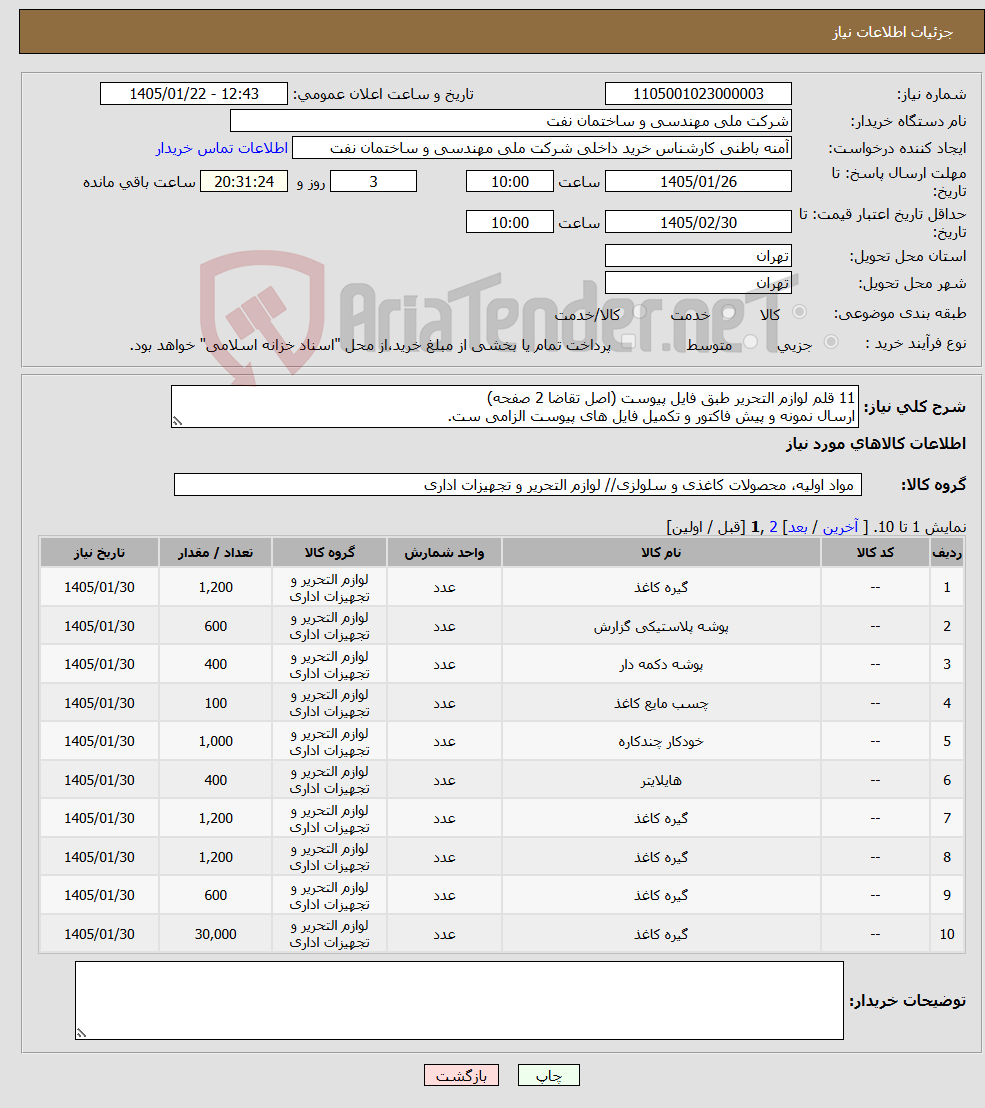The image size is (985, 1108).
Task: Click the delivery city field تهران
Action: click(698, 283)
